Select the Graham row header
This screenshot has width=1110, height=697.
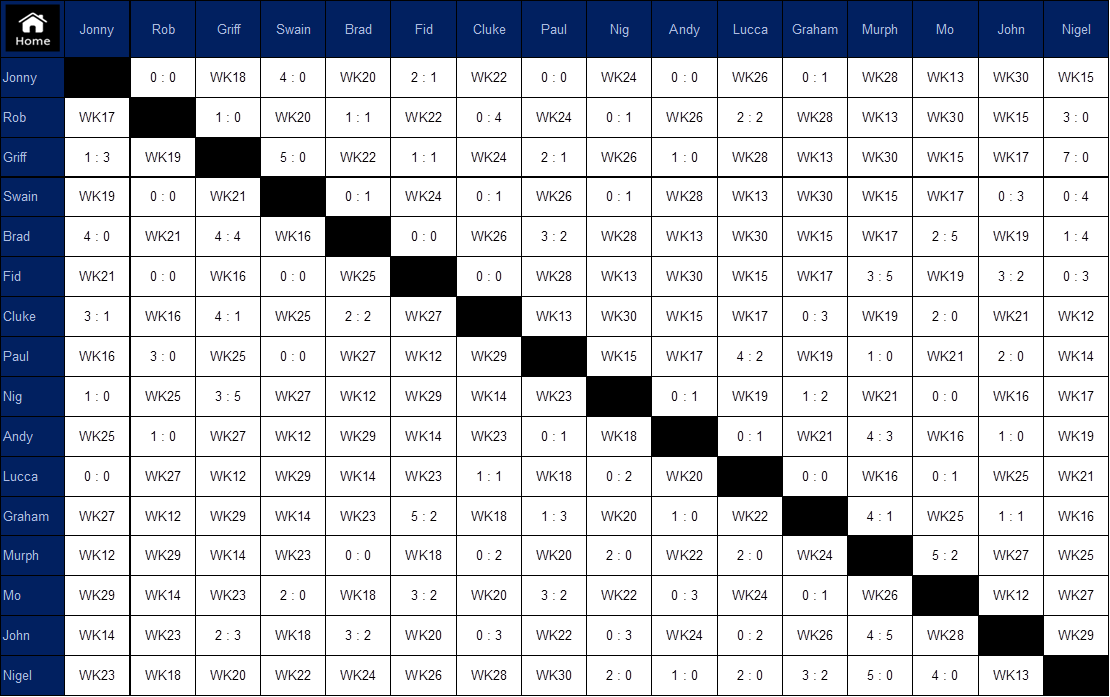(33, 517)
